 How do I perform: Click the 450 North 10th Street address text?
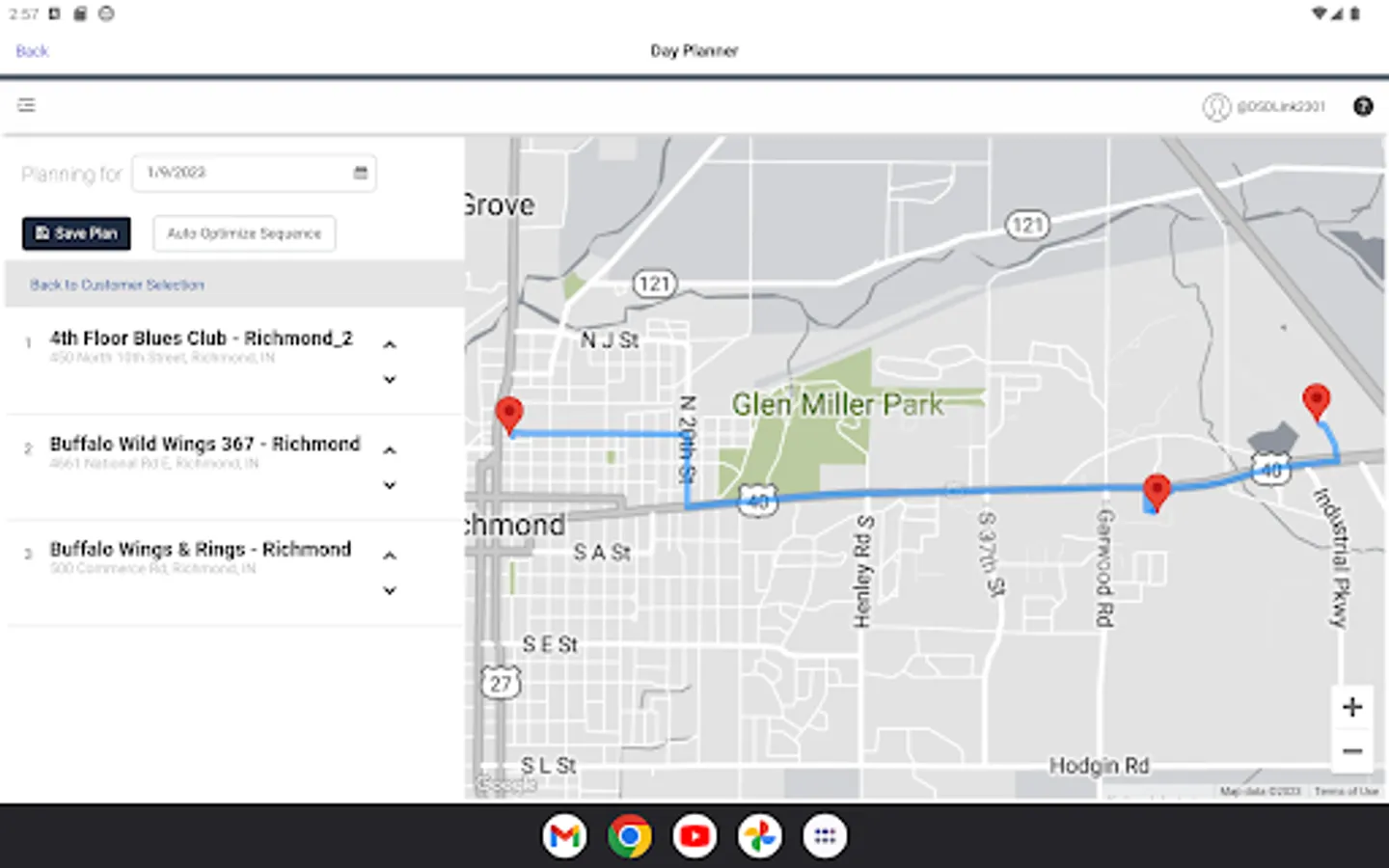[x=162, y=358]
